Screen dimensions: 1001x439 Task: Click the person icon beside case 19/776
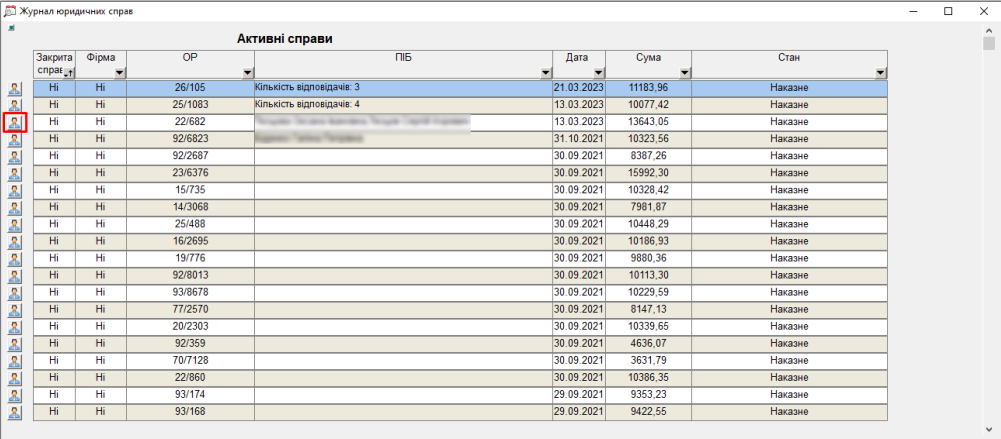15,259
